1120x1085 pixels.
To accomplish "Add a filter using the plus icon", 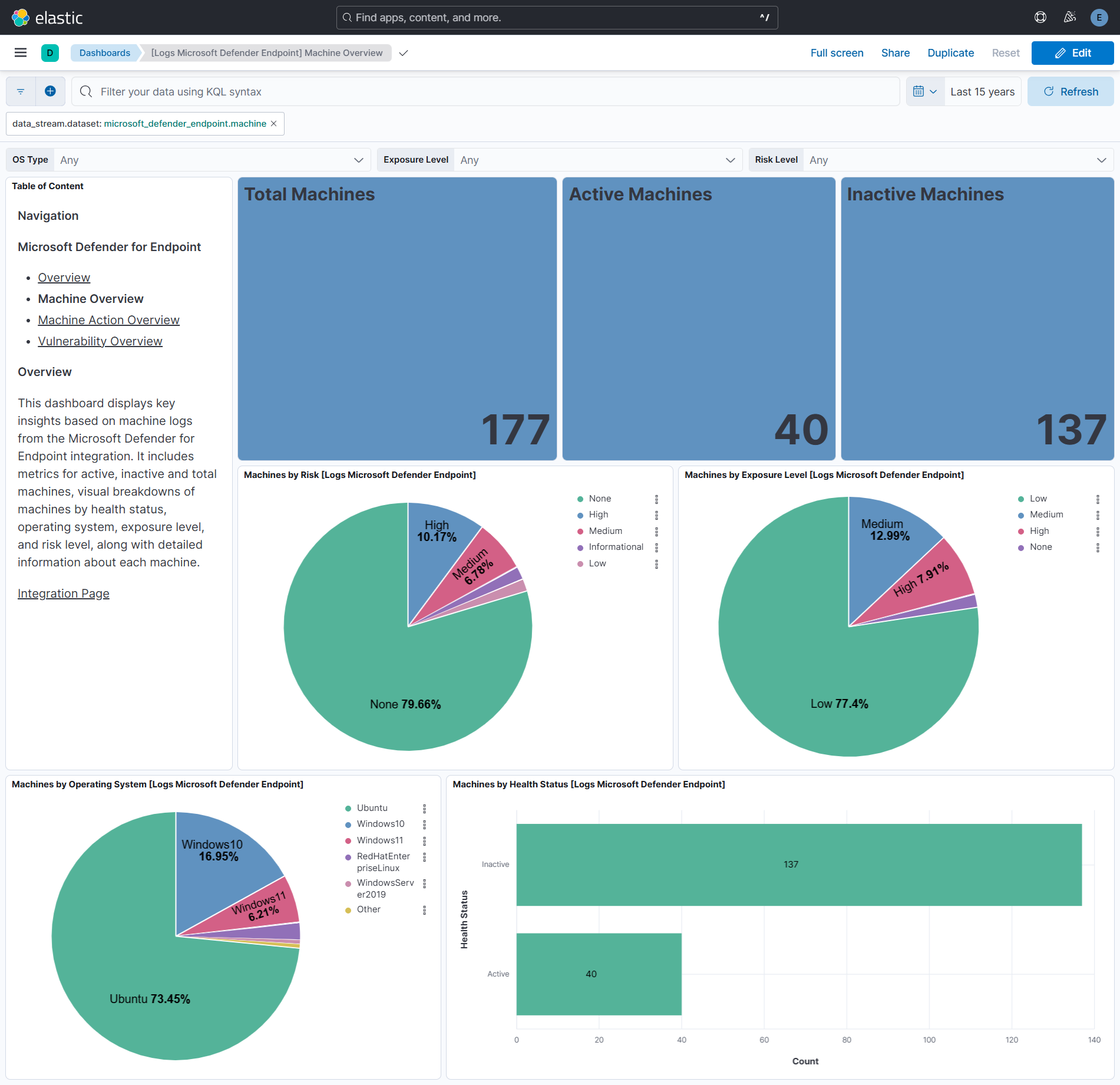I will 50,91.
